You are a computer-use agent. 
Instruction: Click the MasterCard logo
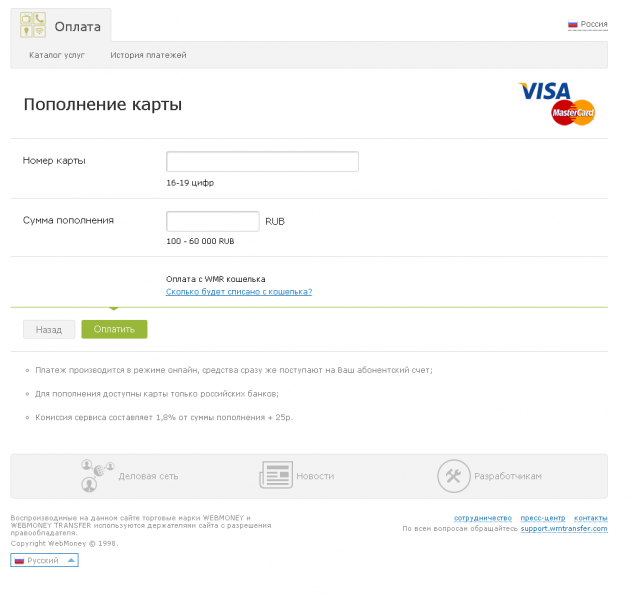click(573, 112)
